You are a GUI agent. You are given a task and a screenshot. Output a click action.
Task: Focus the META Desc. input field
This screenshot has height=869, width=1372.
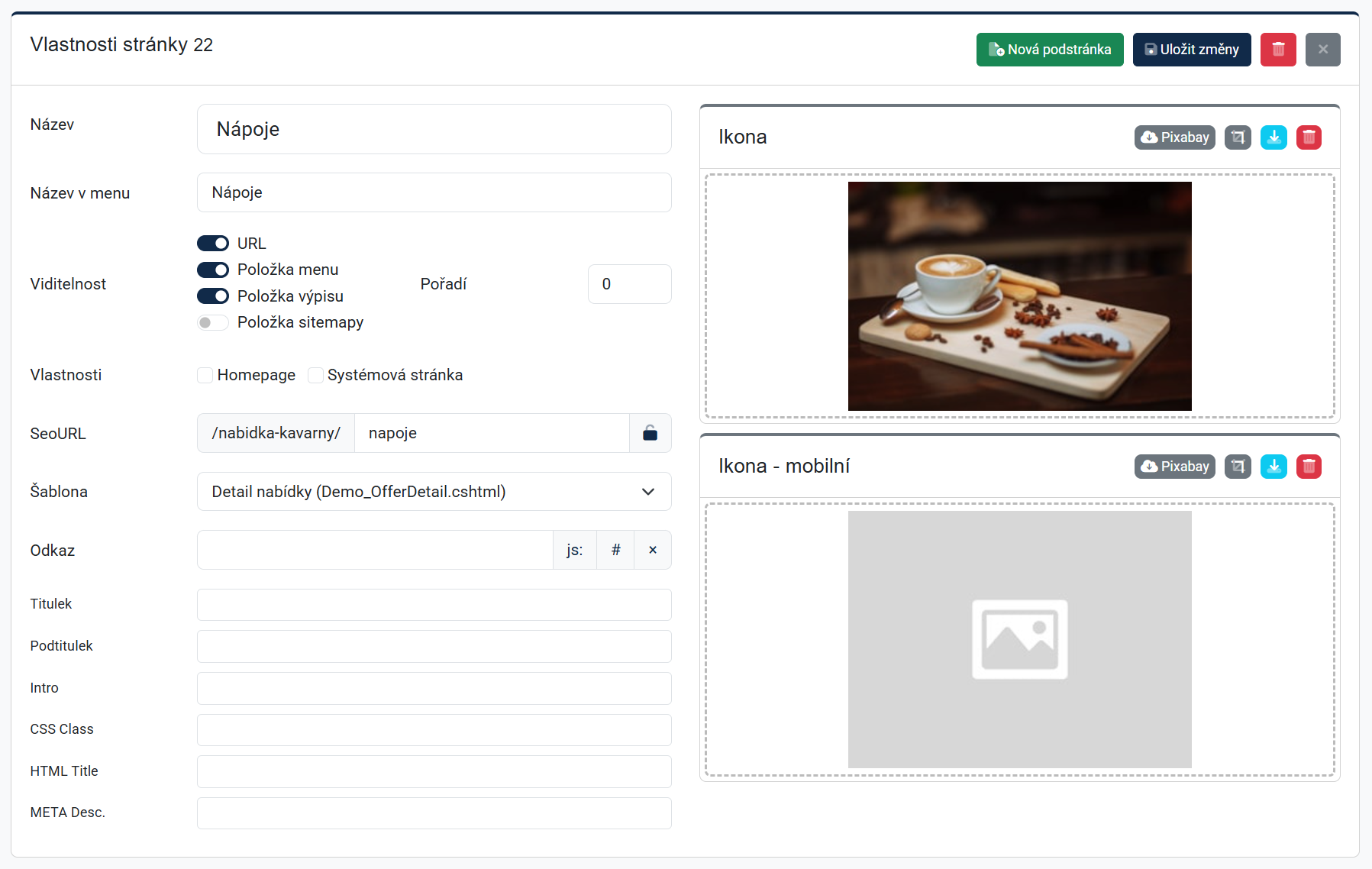click(434, 813)
